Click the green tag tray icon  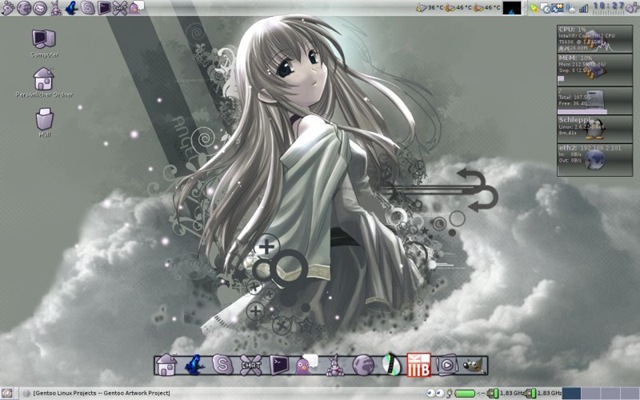pyautogui.click(x=533, y=8)
